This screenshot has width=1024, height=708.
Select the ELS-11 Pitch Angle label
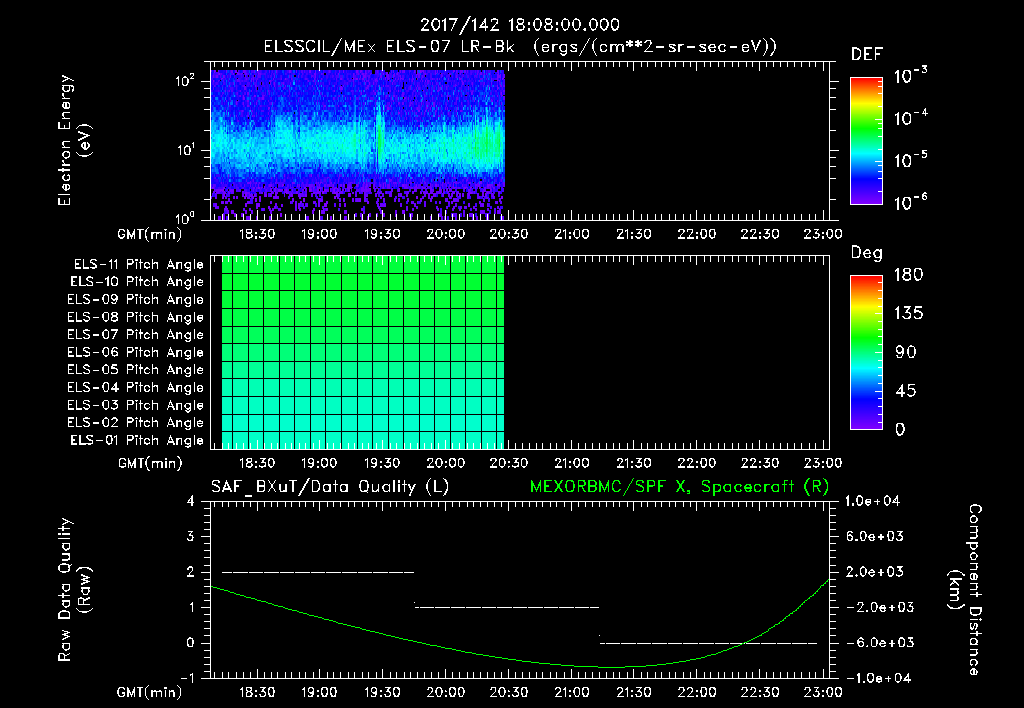(x=138, y=265)
